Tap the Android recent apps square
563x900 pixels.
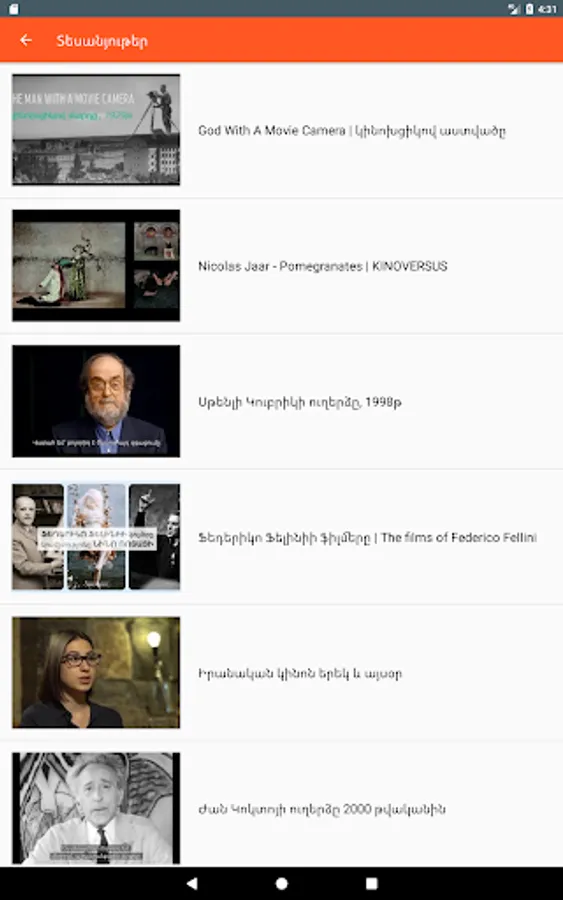(x=372, y=883)
